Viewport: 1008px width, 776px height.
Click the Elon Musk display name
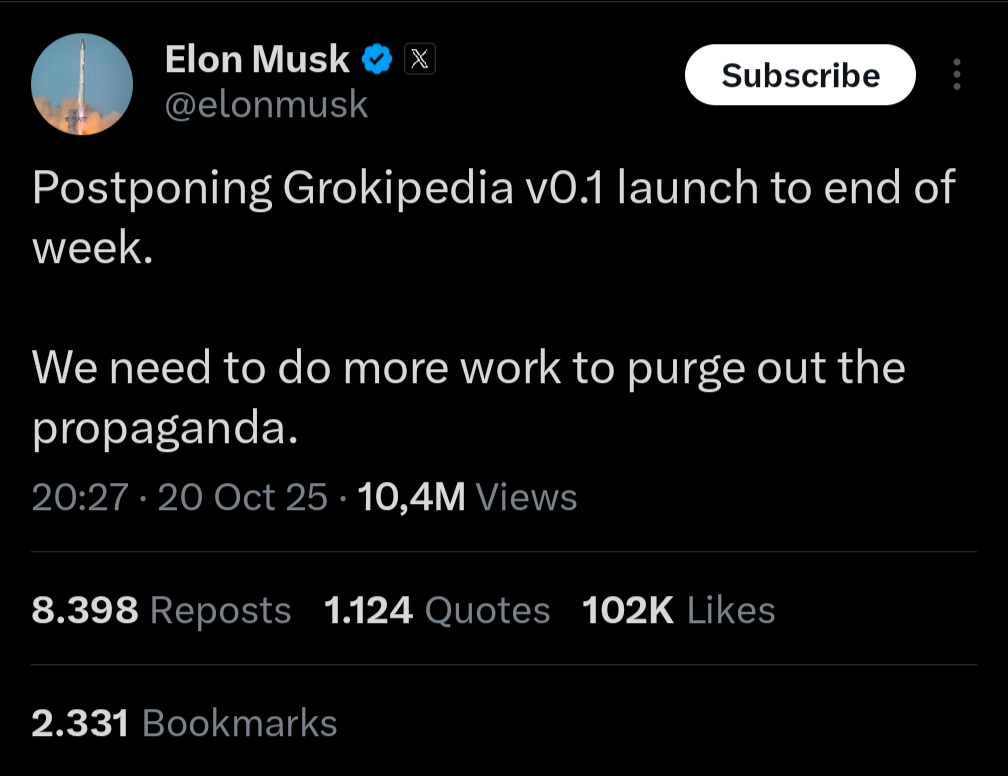257,61
